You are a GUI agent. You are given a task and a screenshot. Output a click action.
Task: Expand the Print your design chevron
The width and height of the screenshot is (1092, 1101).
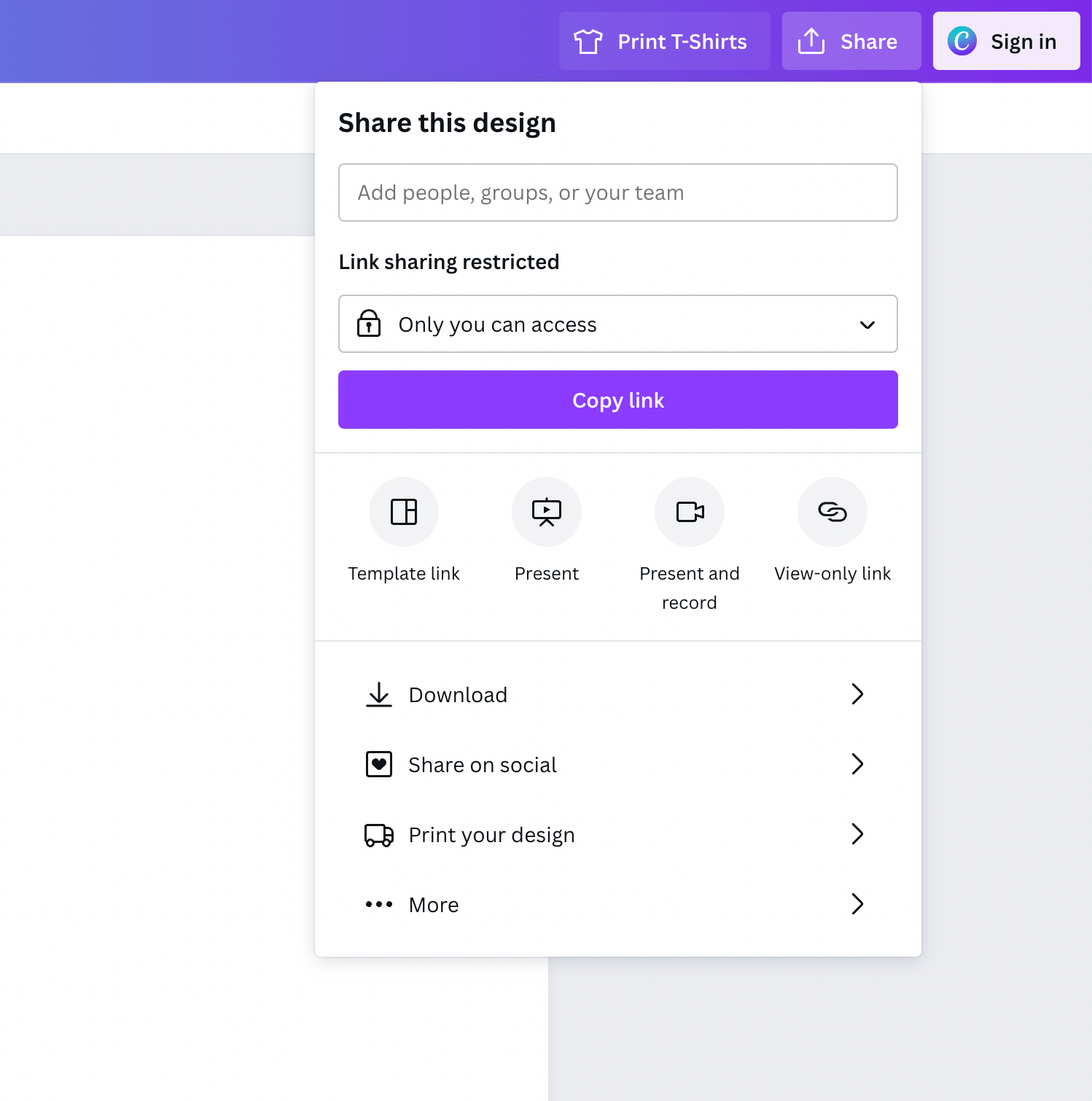(x=857, y=834)
